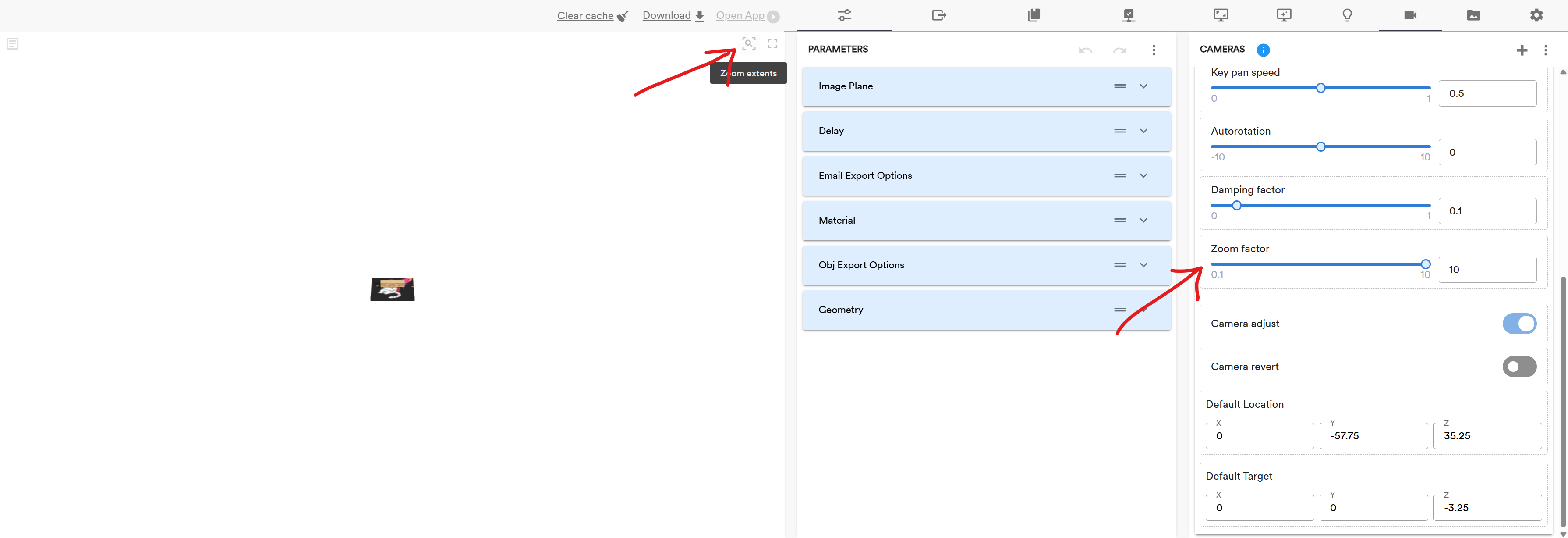Click the plus icon to add camera

coord(1522,50)
